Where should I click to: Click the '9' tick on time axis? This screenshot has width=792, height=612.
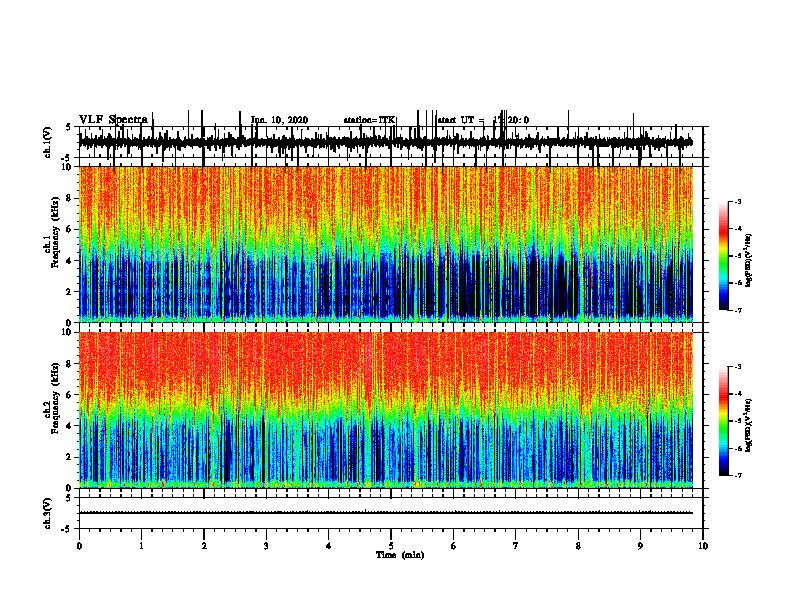click(640, 546)
